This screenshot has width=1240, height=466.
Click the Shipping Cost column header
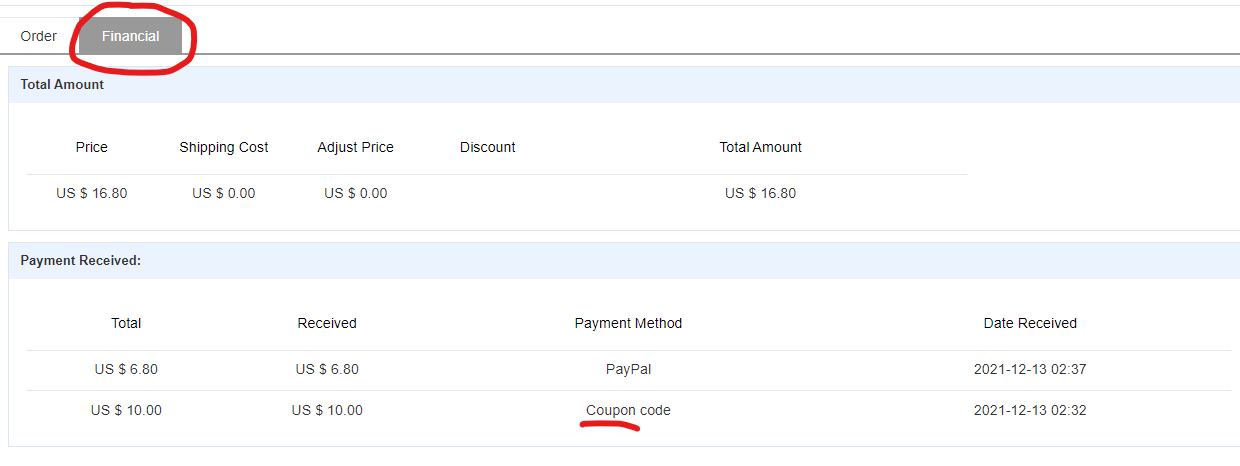click(x=224, y=147)
